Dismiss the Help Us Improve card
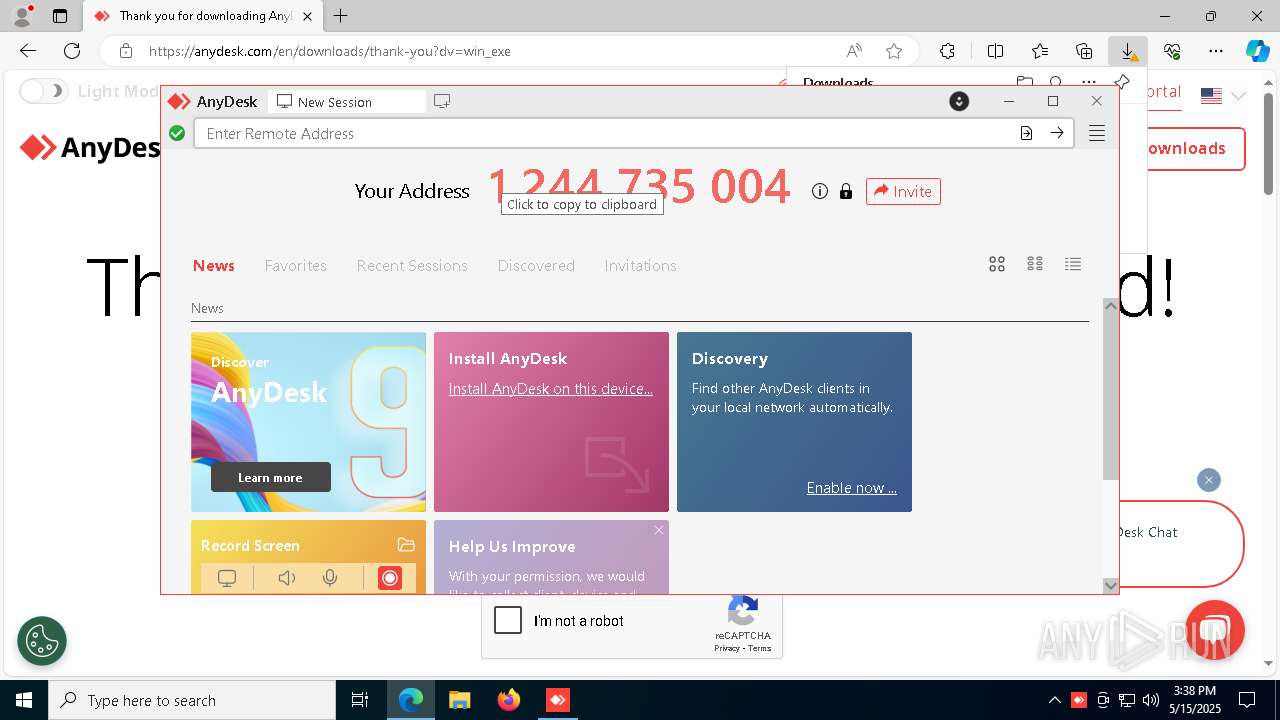Viewport: 1280px width, 720px height. point(659,530)
